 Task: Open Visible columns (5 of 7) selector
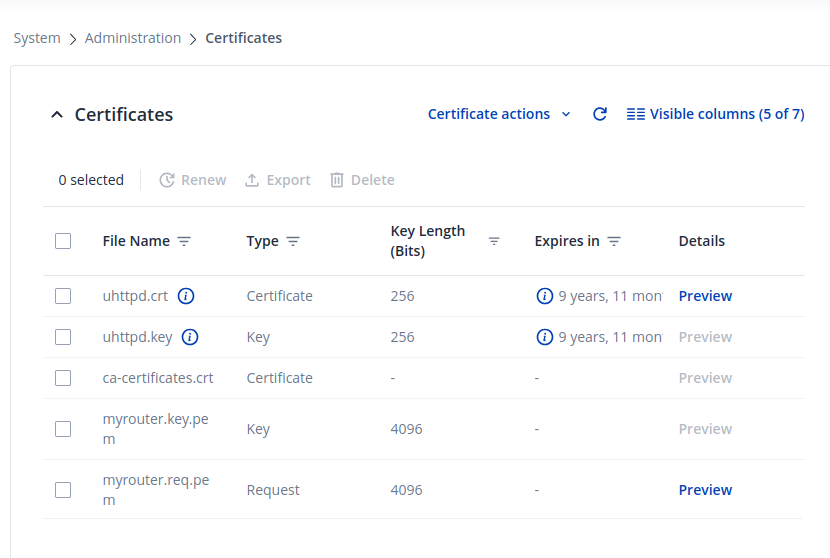tap(715, 114)
